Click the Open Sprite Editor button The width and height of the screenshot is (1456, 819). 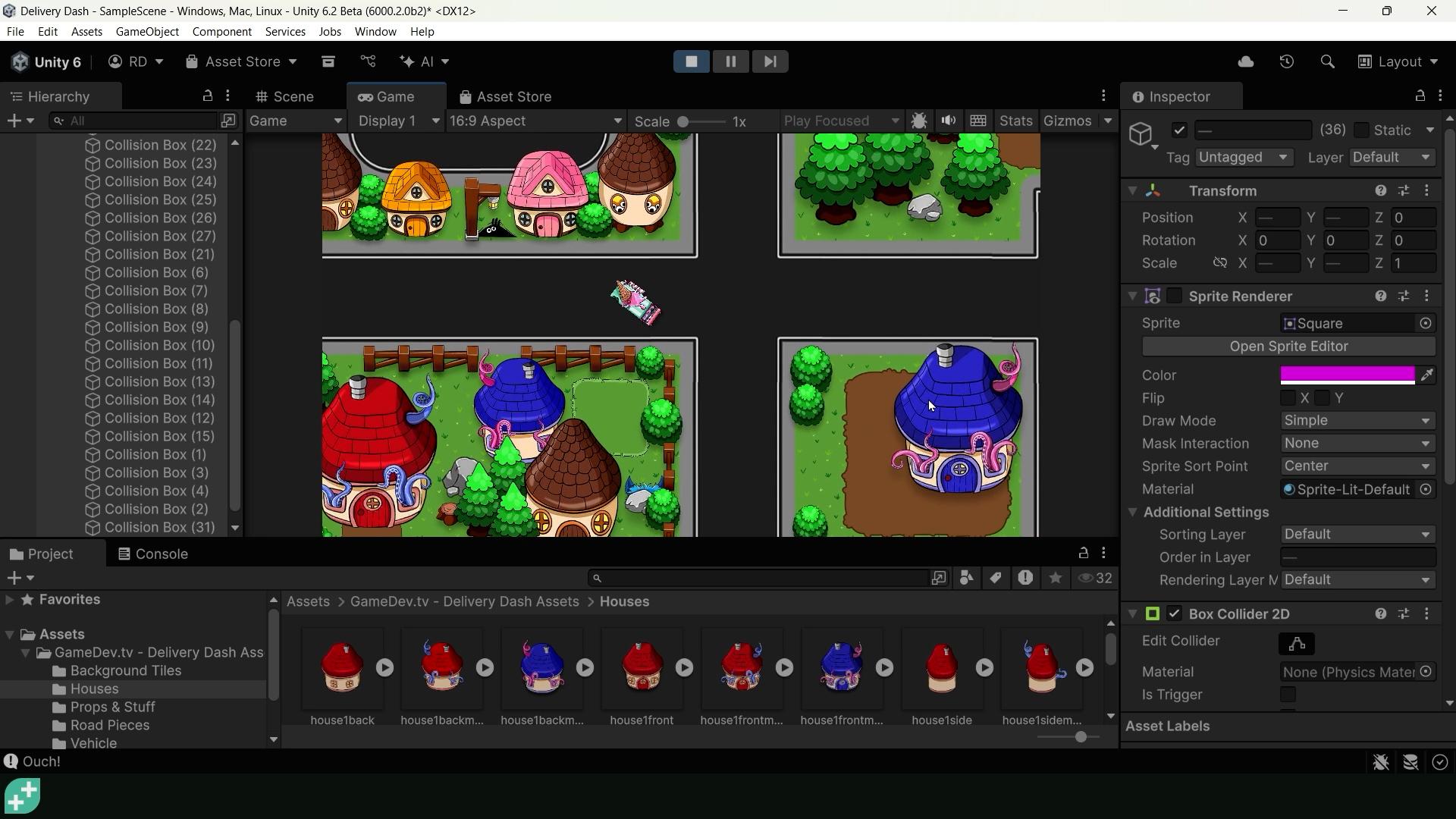1288,347
